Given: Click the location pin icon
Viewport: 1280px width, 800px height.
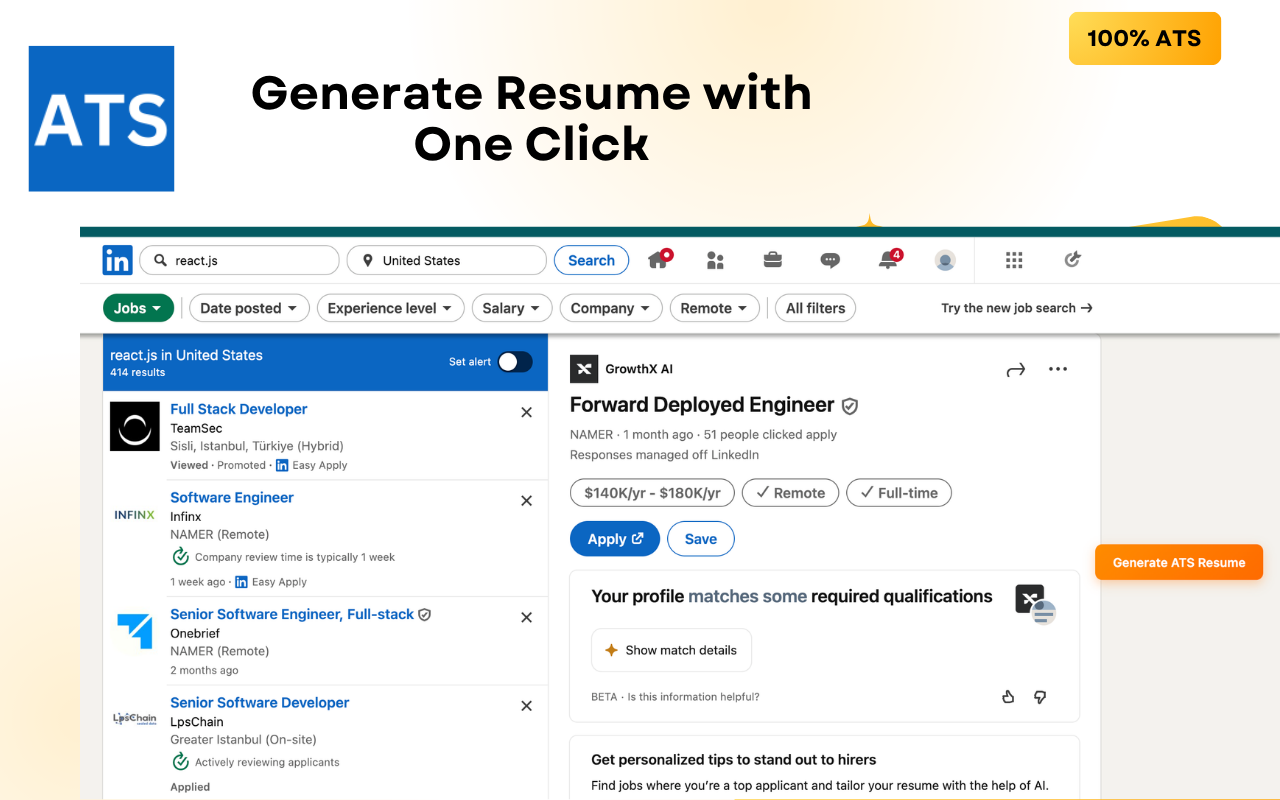Looking at the screenshot, I should pyautogui.click(x=368, y=260).
